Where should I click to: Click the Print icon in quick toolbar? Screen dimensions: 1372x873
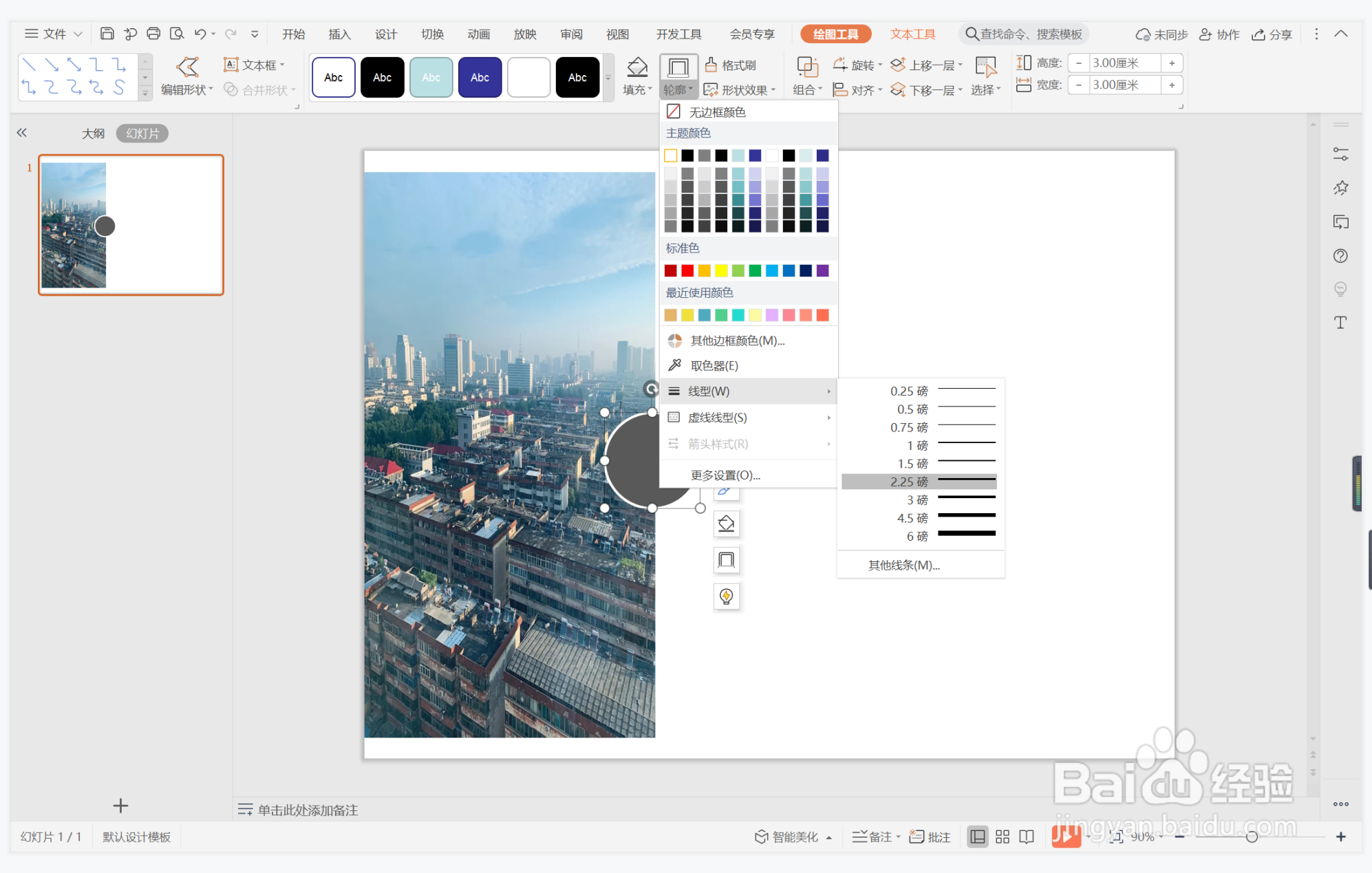[x=153, y=34]
